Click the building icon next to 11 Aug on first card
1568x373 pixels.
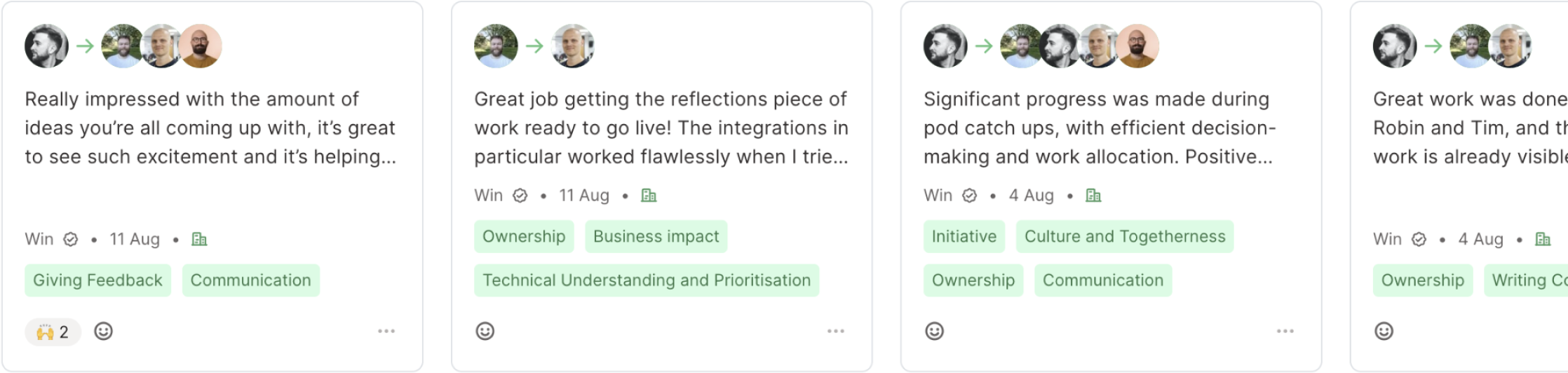[x=199, y=240]
